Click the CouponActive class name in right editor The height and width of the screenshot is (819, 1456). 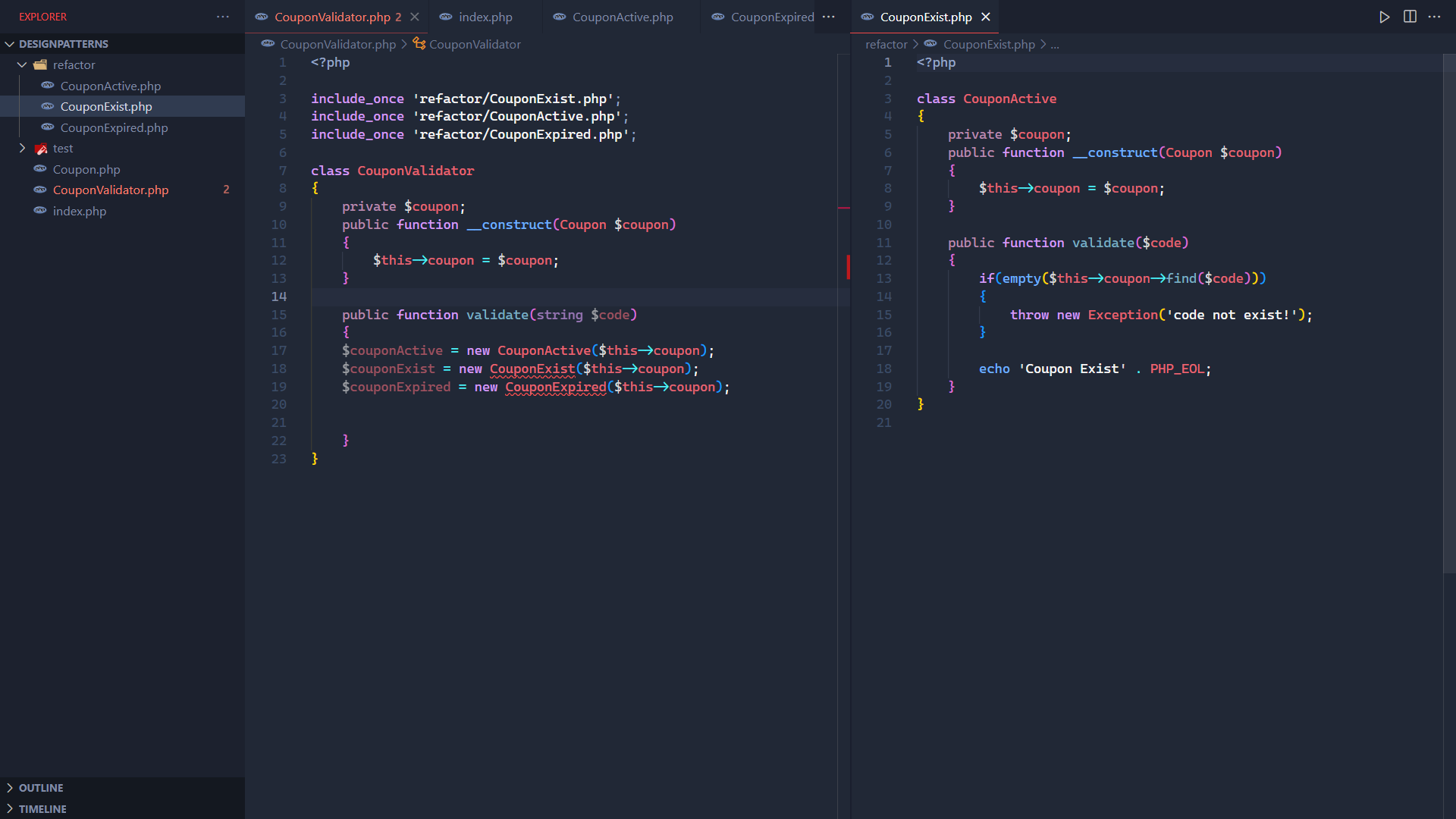click(x=1009, y=99)
